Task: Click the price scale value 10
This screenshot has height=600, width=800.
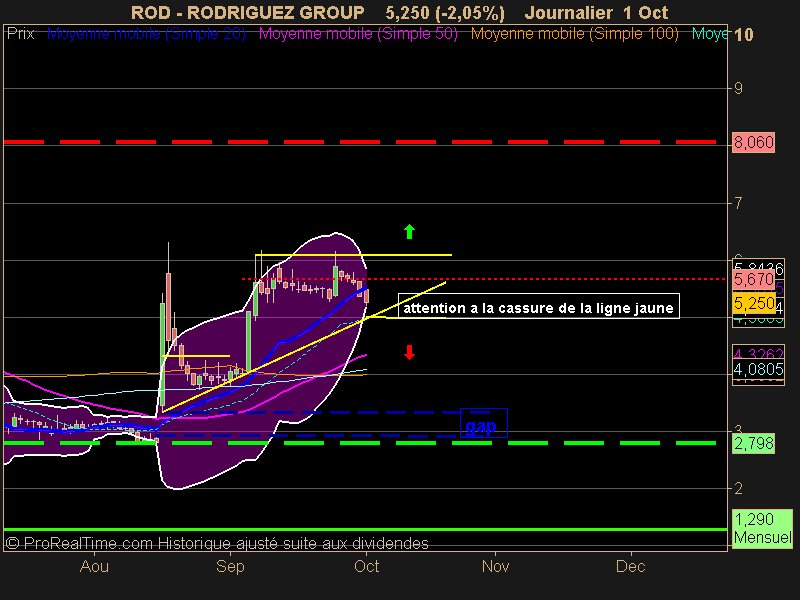Action: point(743,35)
